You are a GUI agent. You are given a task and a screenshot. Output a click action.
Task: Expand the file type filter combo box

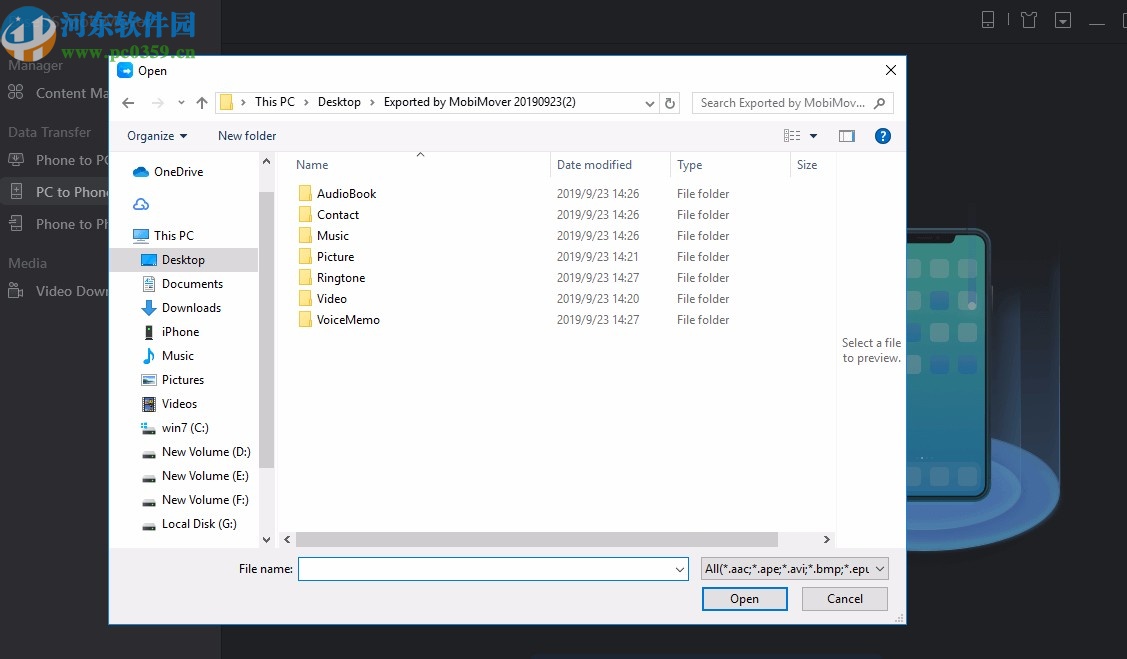794,568
